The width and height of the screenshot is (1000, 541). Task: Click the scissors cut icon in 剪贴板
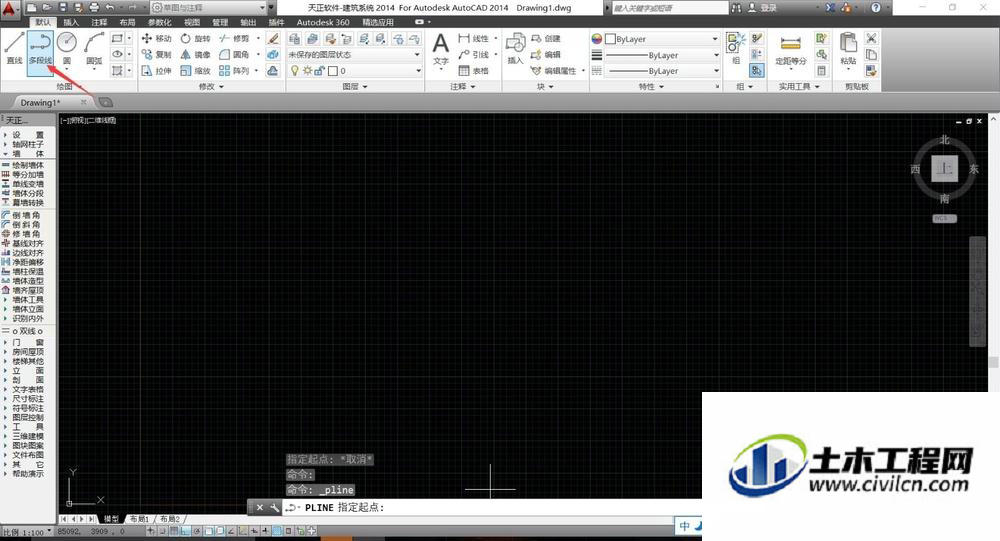[x=871, y=38]
